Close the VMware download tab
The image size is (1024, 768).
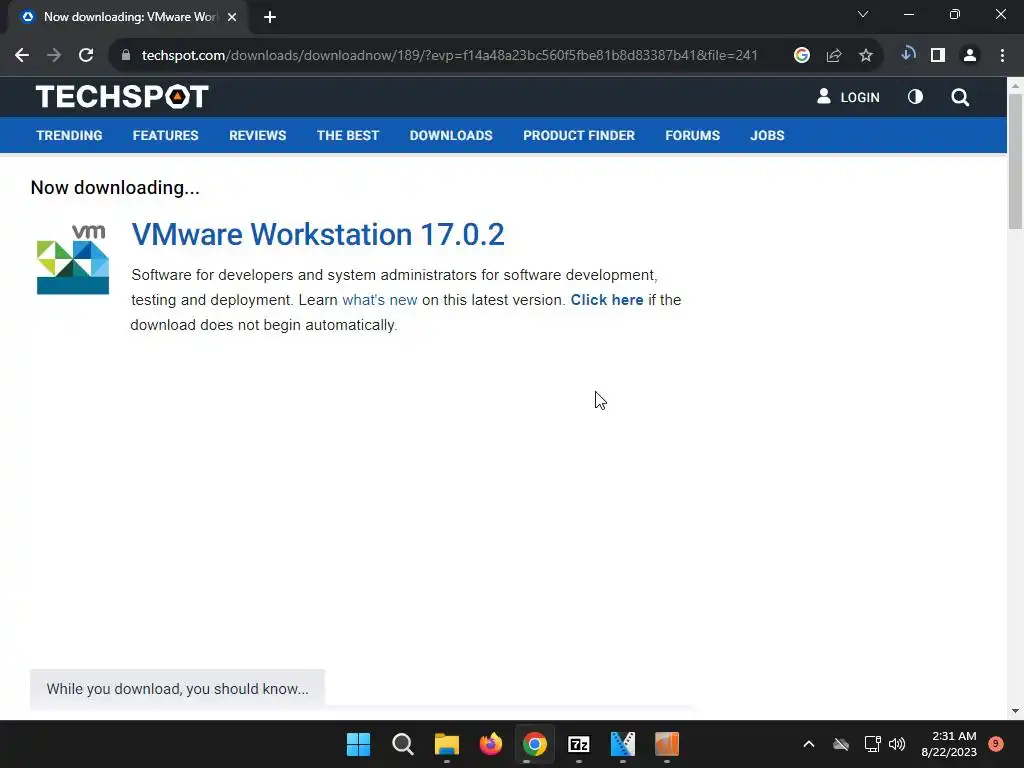click(x=232, y=18)
